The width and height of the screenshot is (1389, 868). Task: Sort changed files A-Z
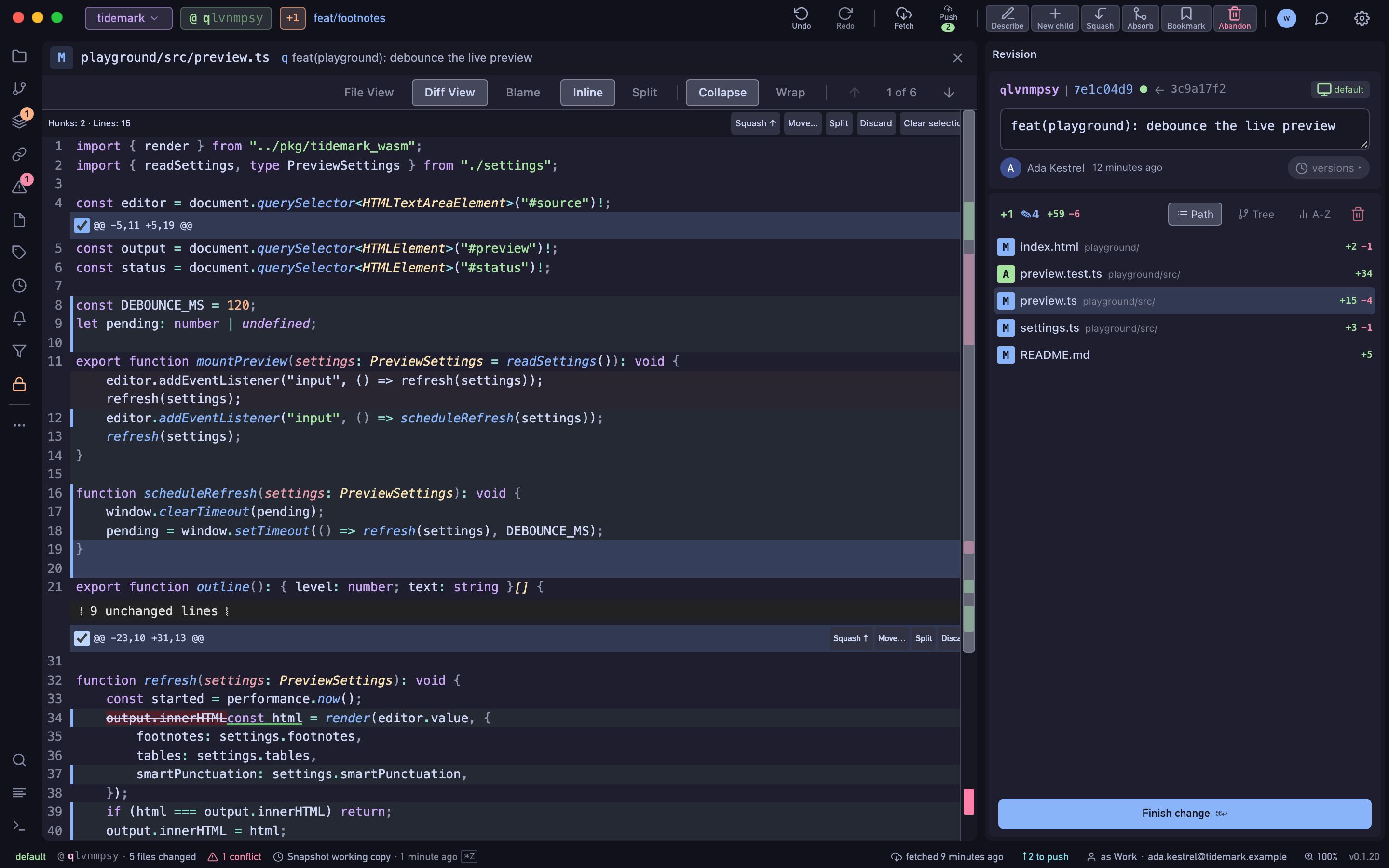pyautogui.click(x=1314, y=214)
